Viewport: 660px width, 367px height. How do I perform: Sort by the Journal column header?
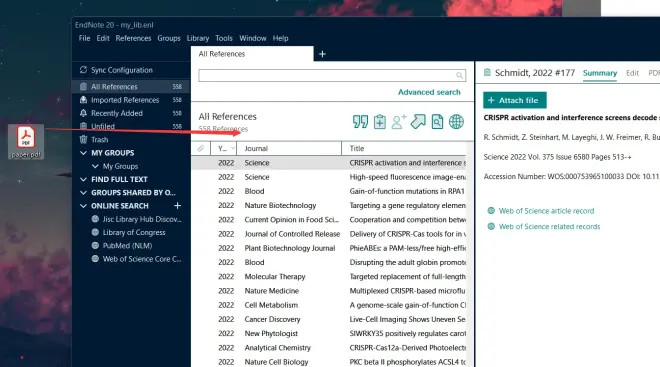(289, 148)
